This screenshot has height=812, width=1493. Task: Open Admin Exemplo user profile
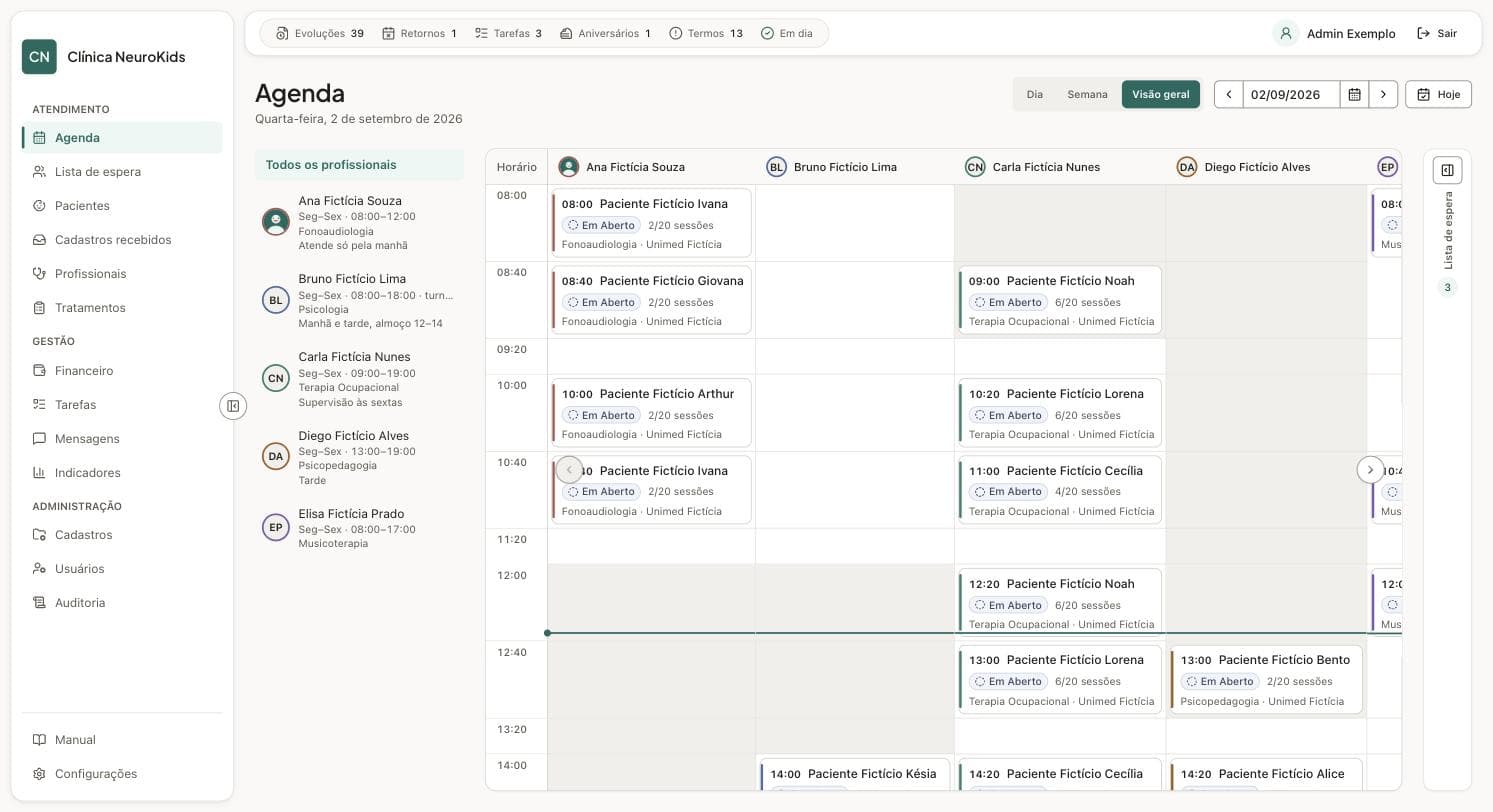pyautogui.click(x=1334, y=33)
